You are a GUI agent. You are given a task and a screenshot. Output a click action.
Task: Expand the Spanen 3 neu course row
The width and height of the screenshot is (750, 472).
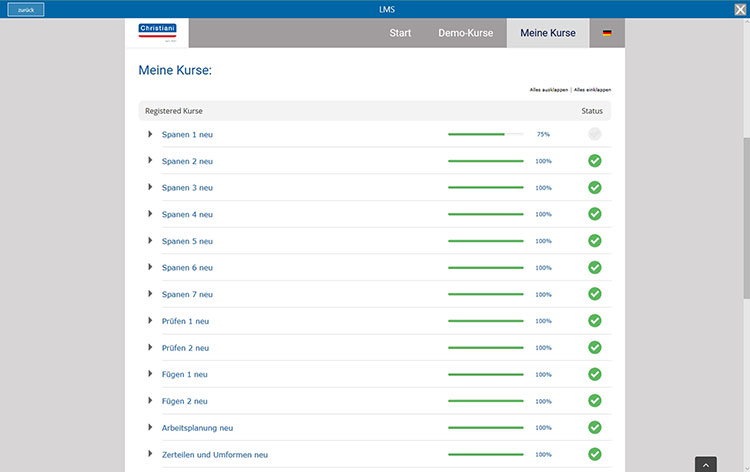pos(150,187)
